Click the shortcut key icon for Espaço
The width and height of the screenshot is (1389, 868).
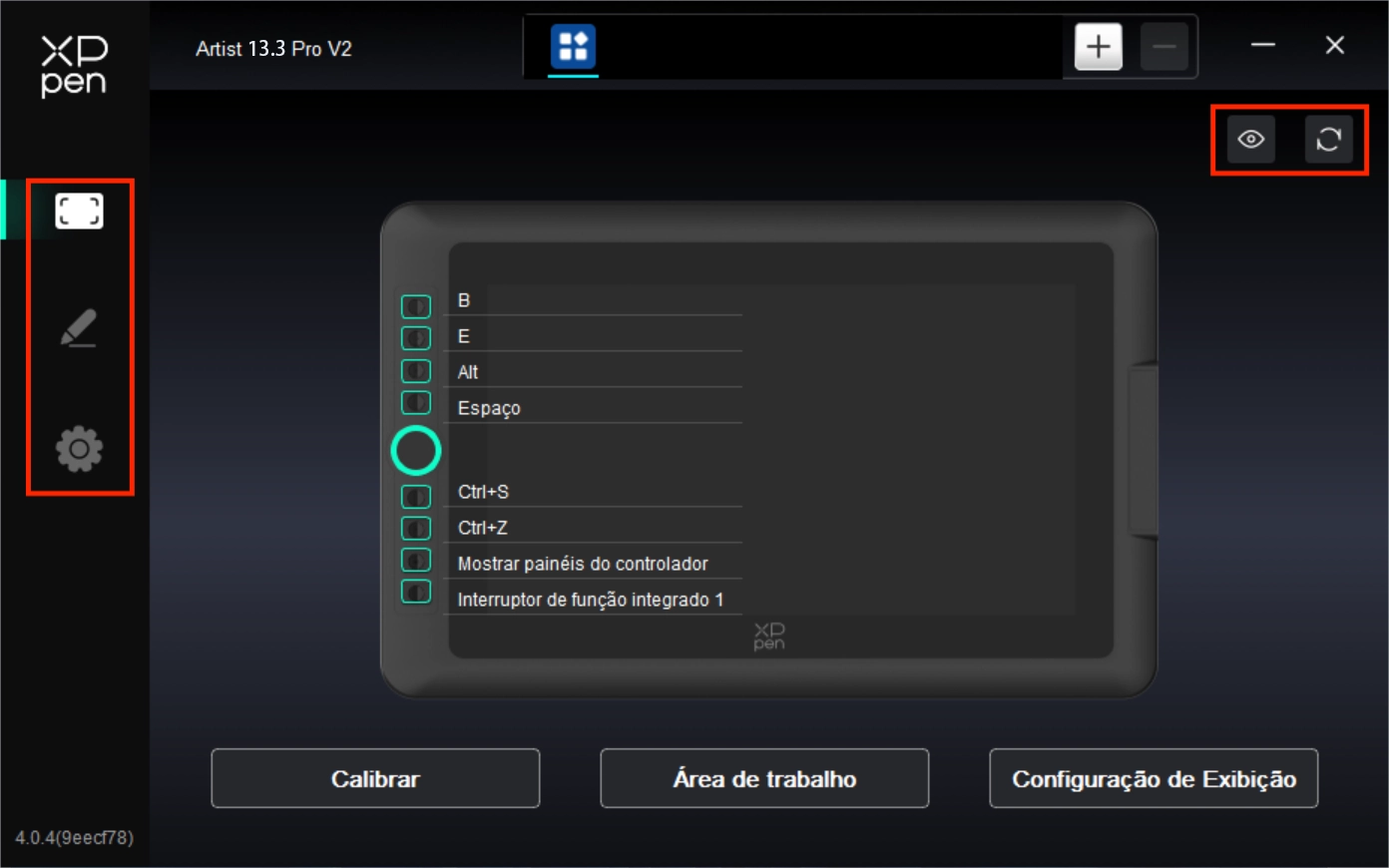point(416,403)
